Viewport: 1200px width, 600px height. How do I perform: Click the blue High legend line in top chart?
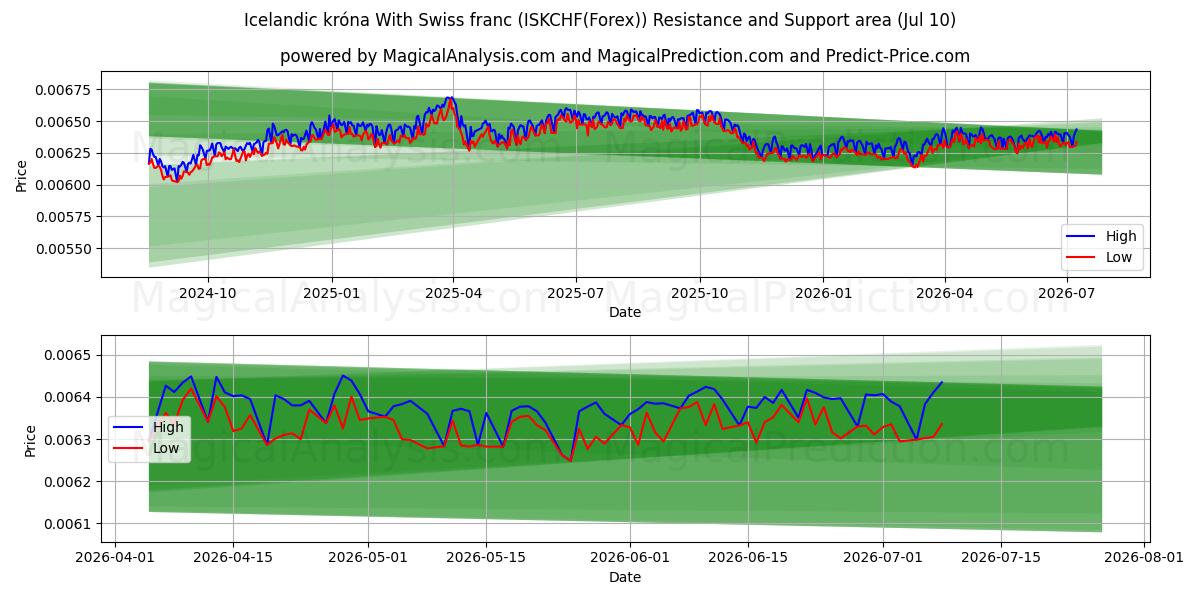[1081, 237]
